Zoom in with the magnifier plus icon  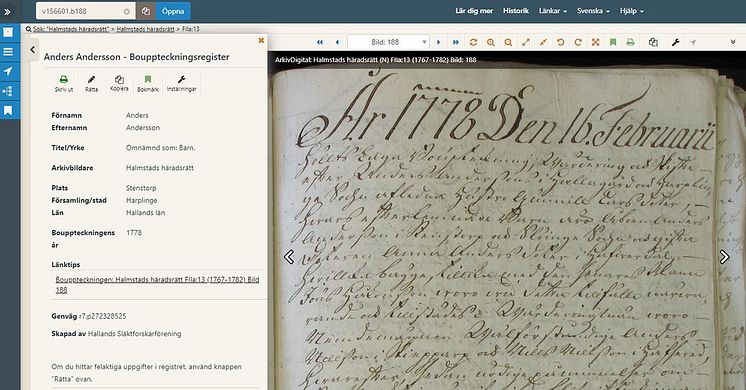(491, 42)
